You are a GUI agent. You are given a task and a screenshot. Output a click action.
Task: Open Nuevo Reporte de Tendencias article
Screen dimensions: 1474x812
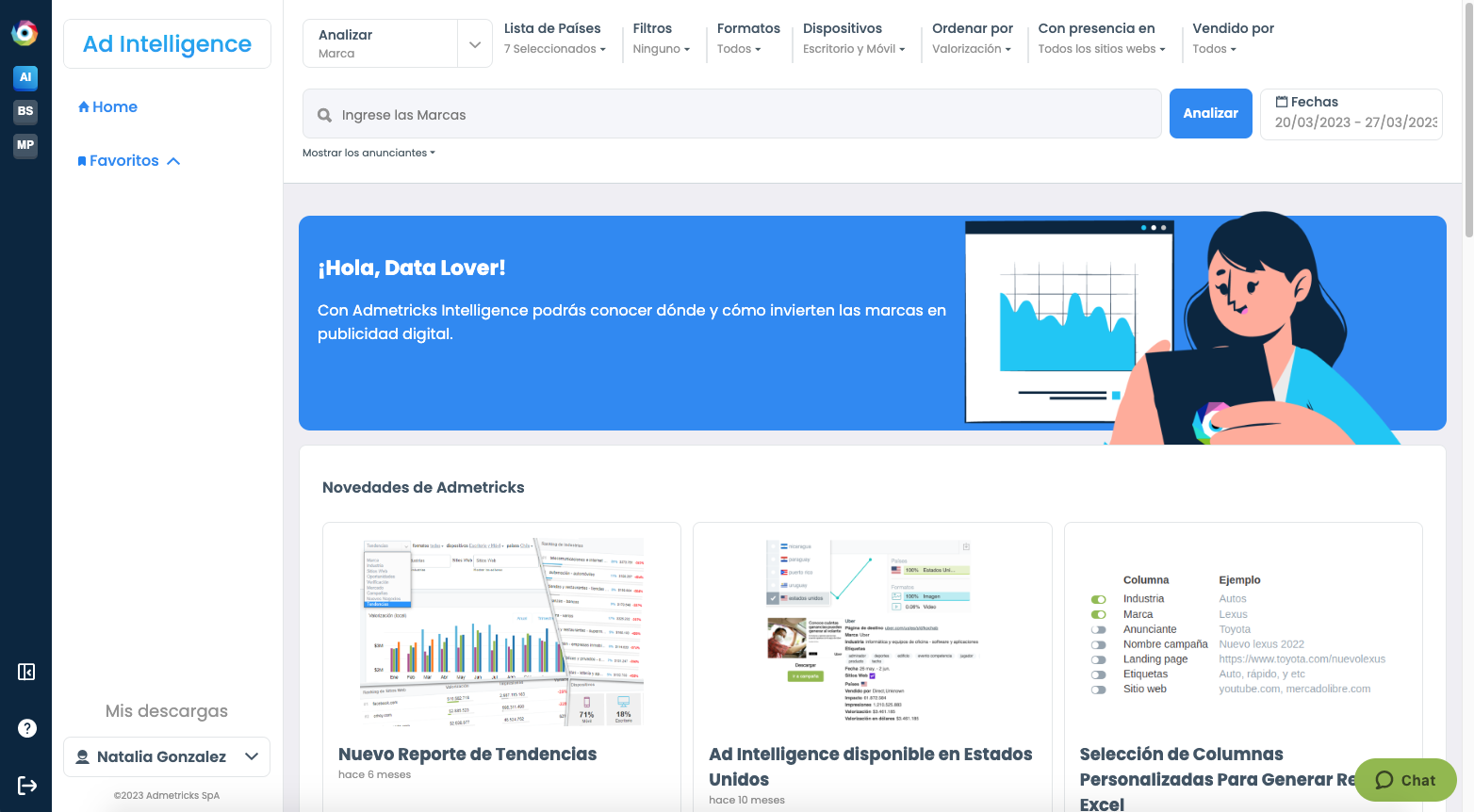point(467,755)
